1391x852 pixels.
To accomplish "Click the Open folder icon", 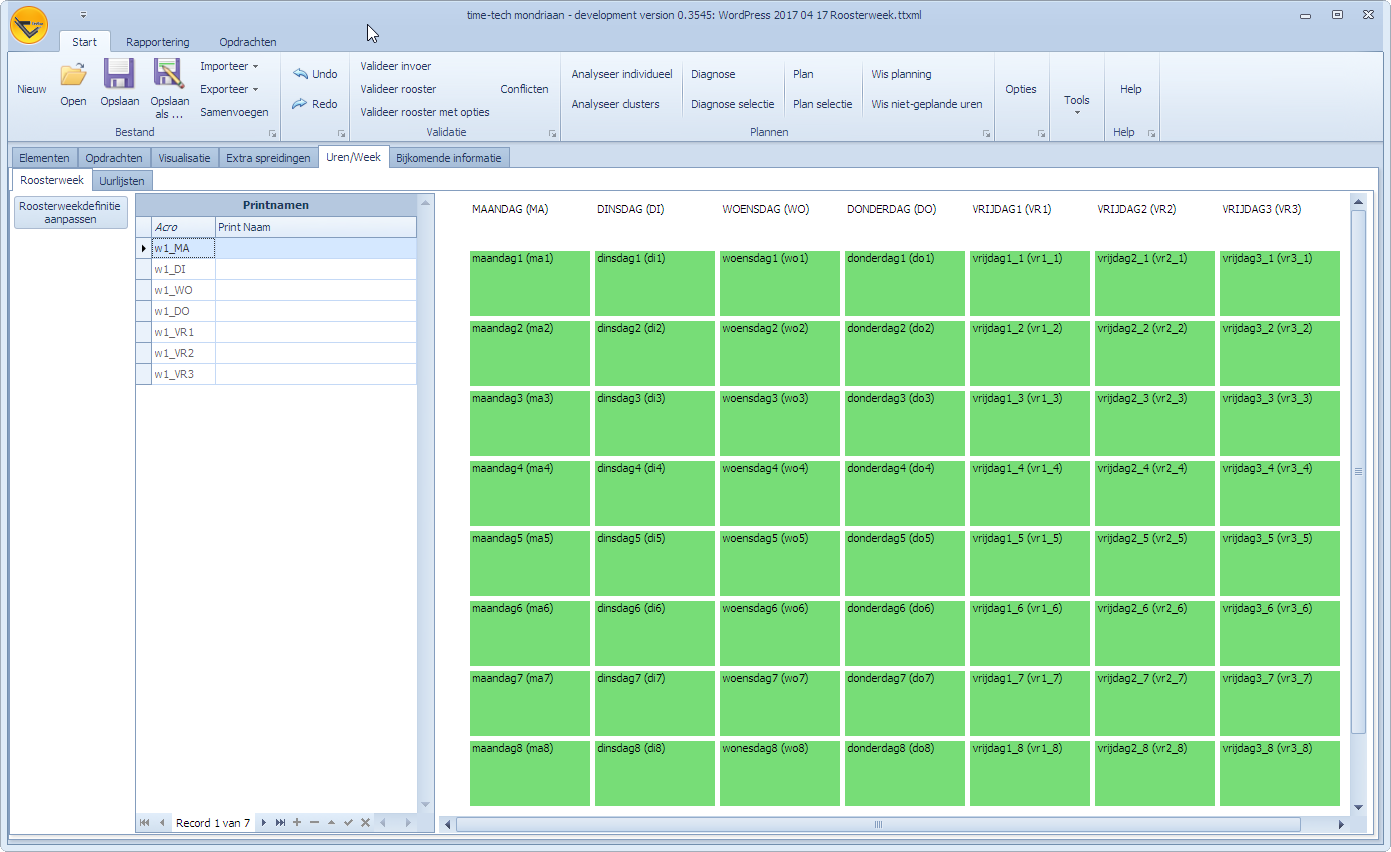I will [73, 75].
